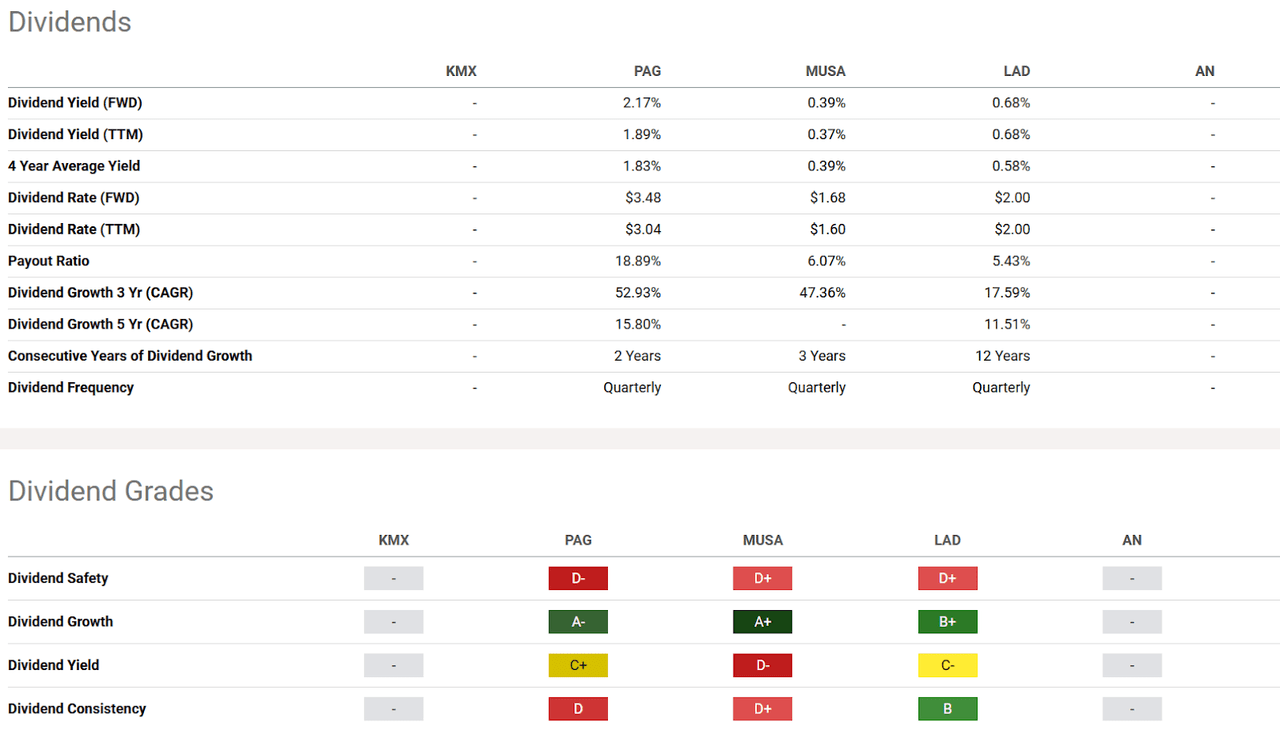
Task: Click the Dividend Frequency row label
Action: 71,388
